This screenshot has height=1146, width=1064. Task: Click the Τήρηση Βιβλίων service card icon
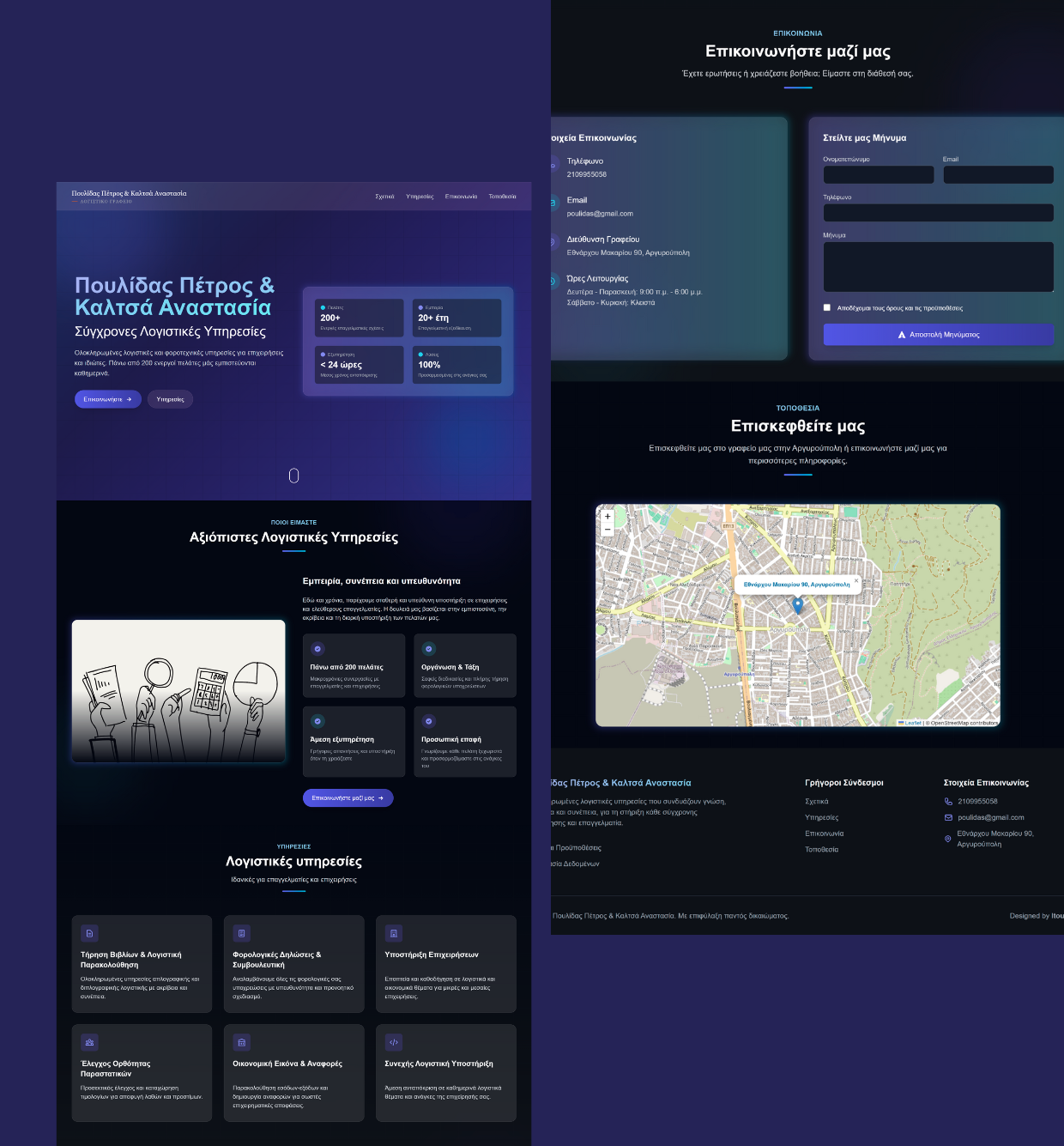click(89, 933)
